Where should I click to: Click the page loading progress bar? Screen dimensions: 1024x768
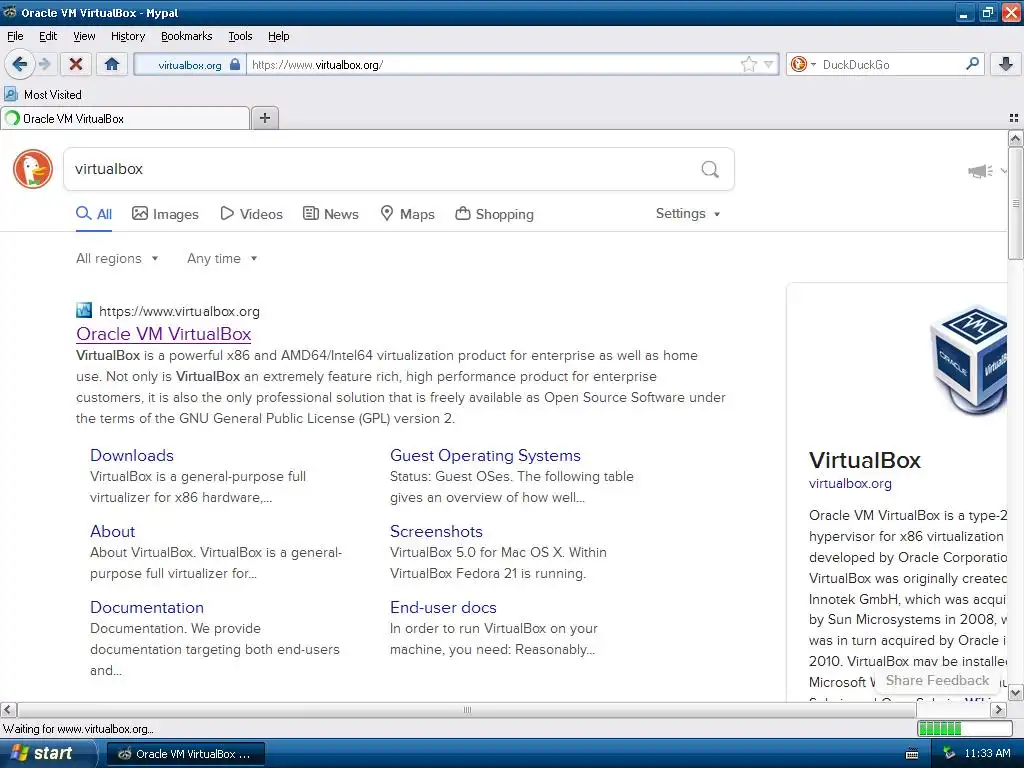tap(964, 728)
